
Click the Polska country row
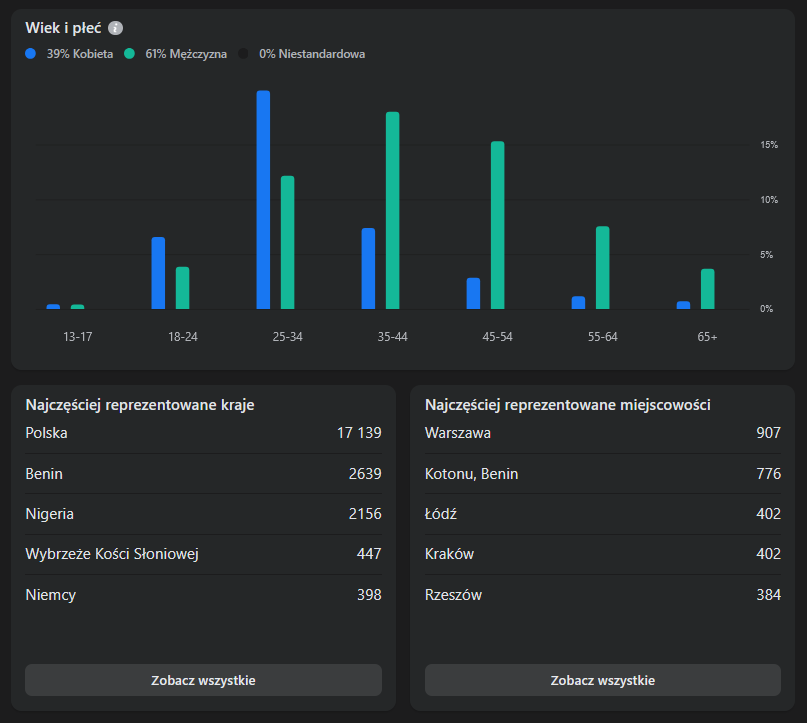point(203,433)
